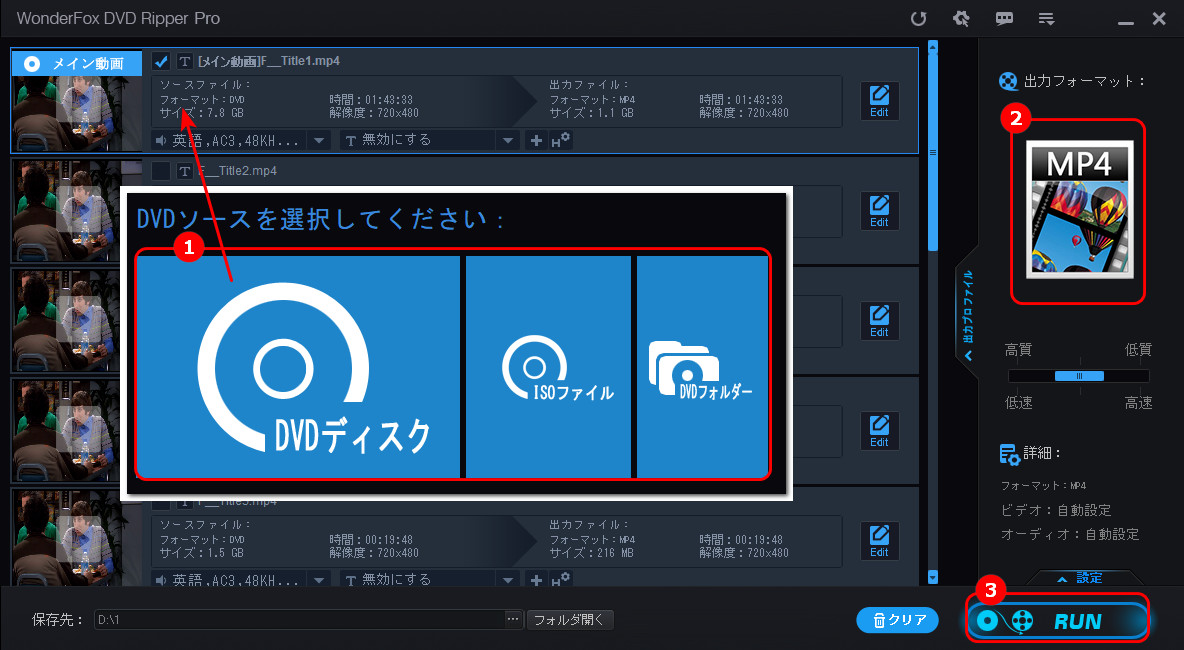This screenshot has height=650, width=1184.
Task: Load a DVD Disc source
Action: [298, 367]
